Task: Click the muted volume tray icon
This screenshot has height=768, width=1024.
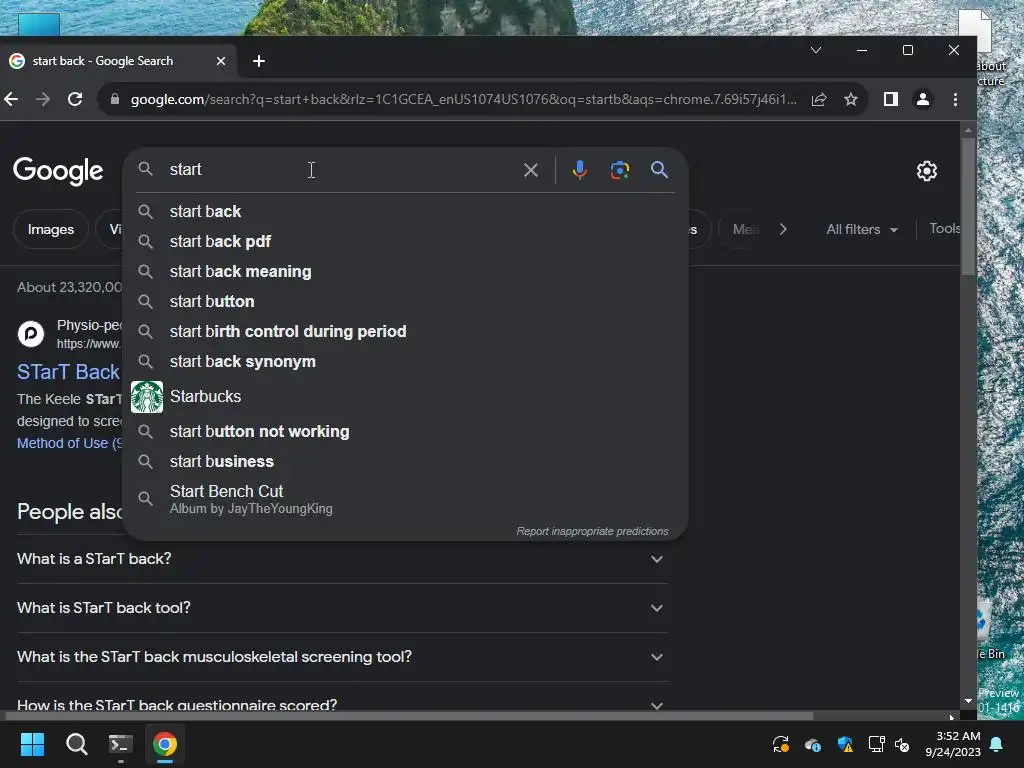Action: point(902,744)
